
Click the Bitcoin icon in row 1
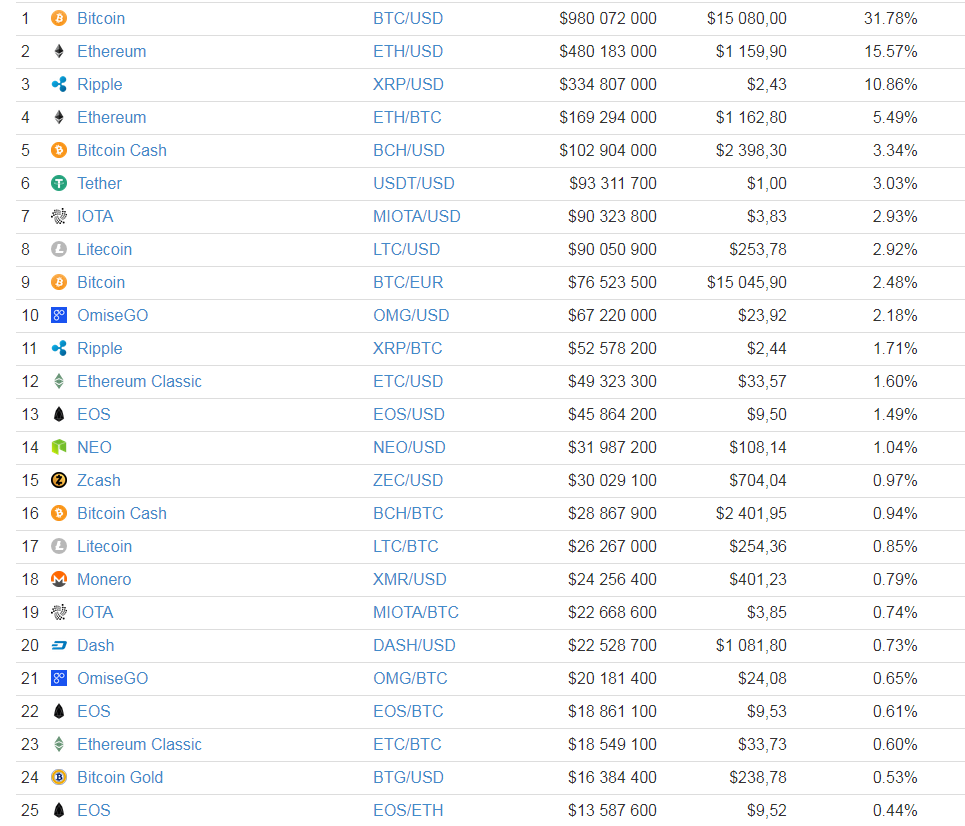[x=59, y=18]
